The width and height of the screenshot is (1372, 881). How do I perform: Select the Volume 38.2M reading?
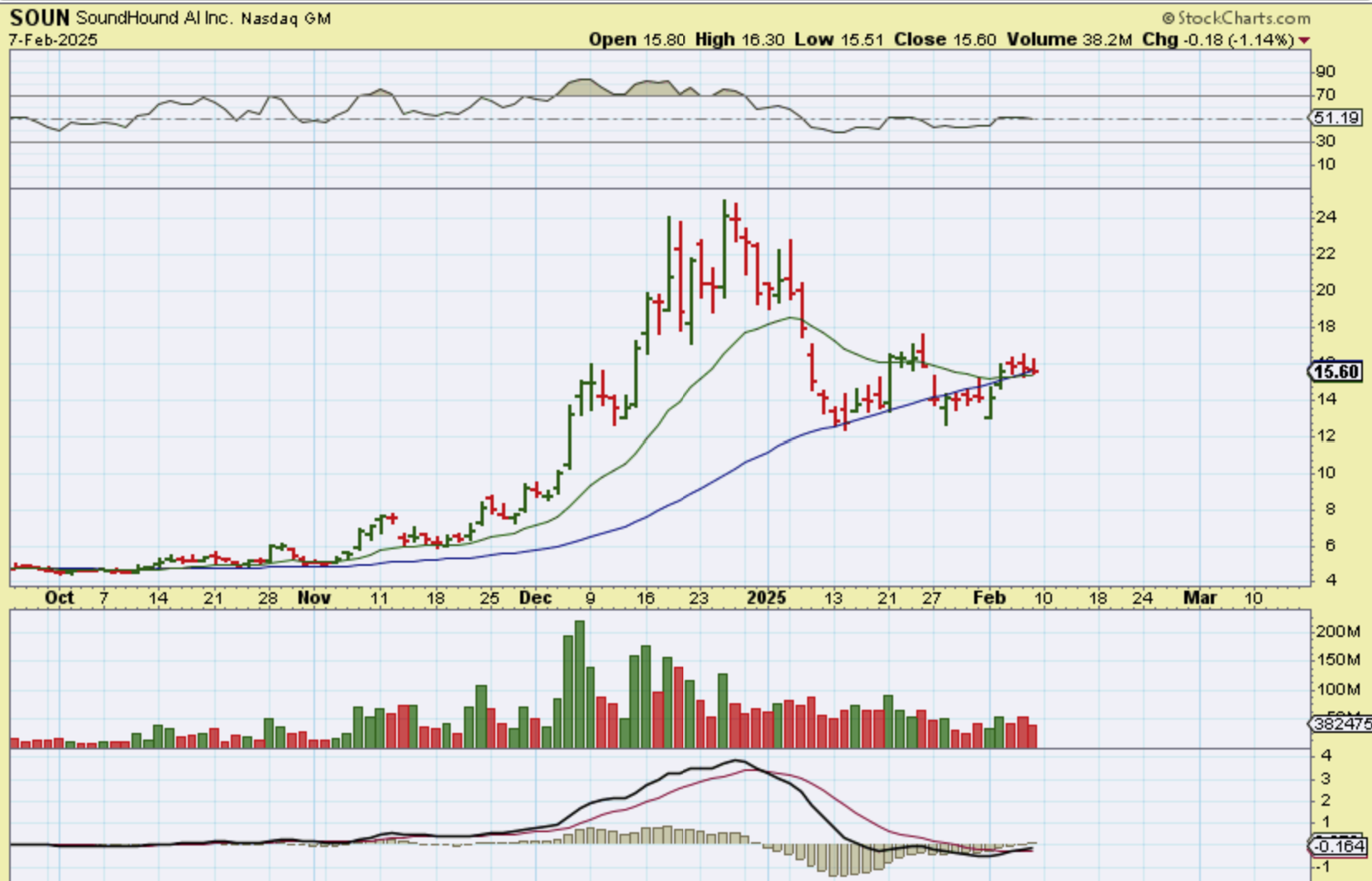[1068, 40]
